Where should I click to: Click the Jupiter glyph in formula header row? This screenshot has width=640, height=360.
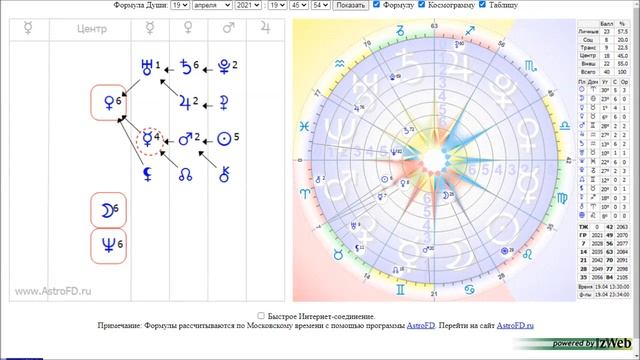click(265, 28)
